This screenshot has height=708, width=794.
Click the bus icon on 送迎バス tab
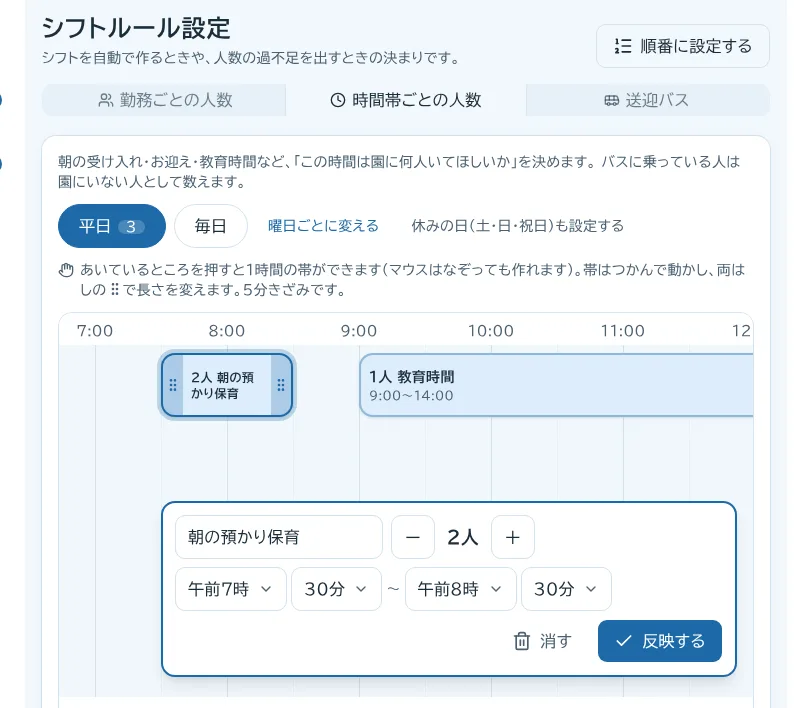(x=612, y=100)
